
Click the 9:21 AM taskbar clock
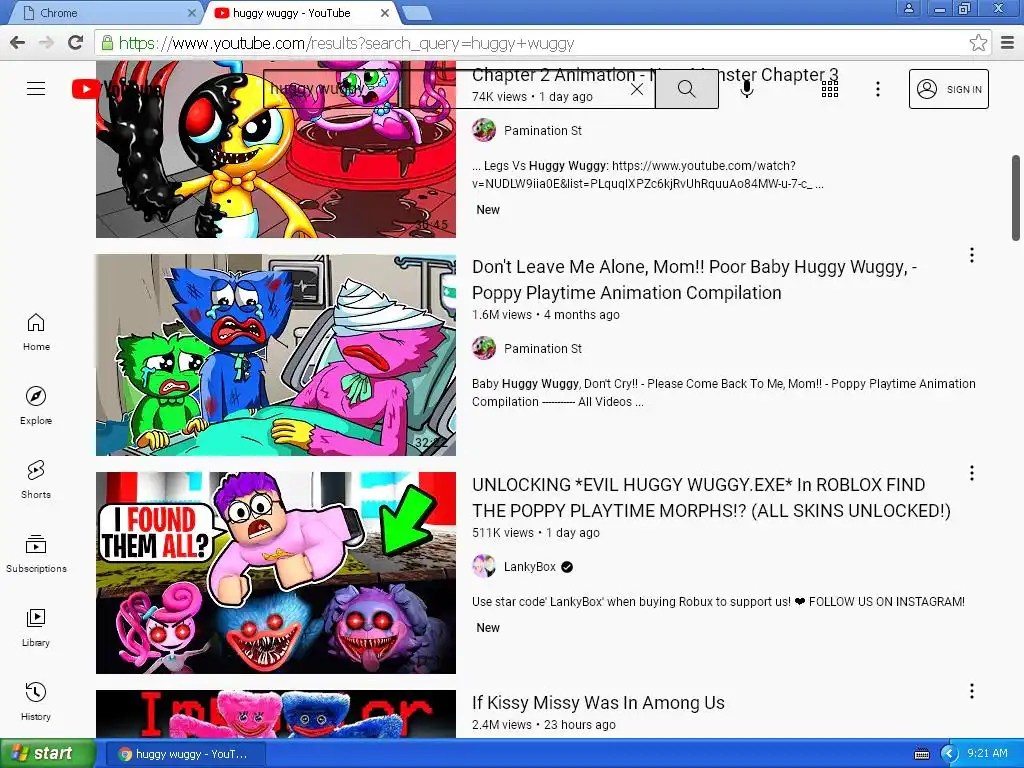tap(987, 753)
